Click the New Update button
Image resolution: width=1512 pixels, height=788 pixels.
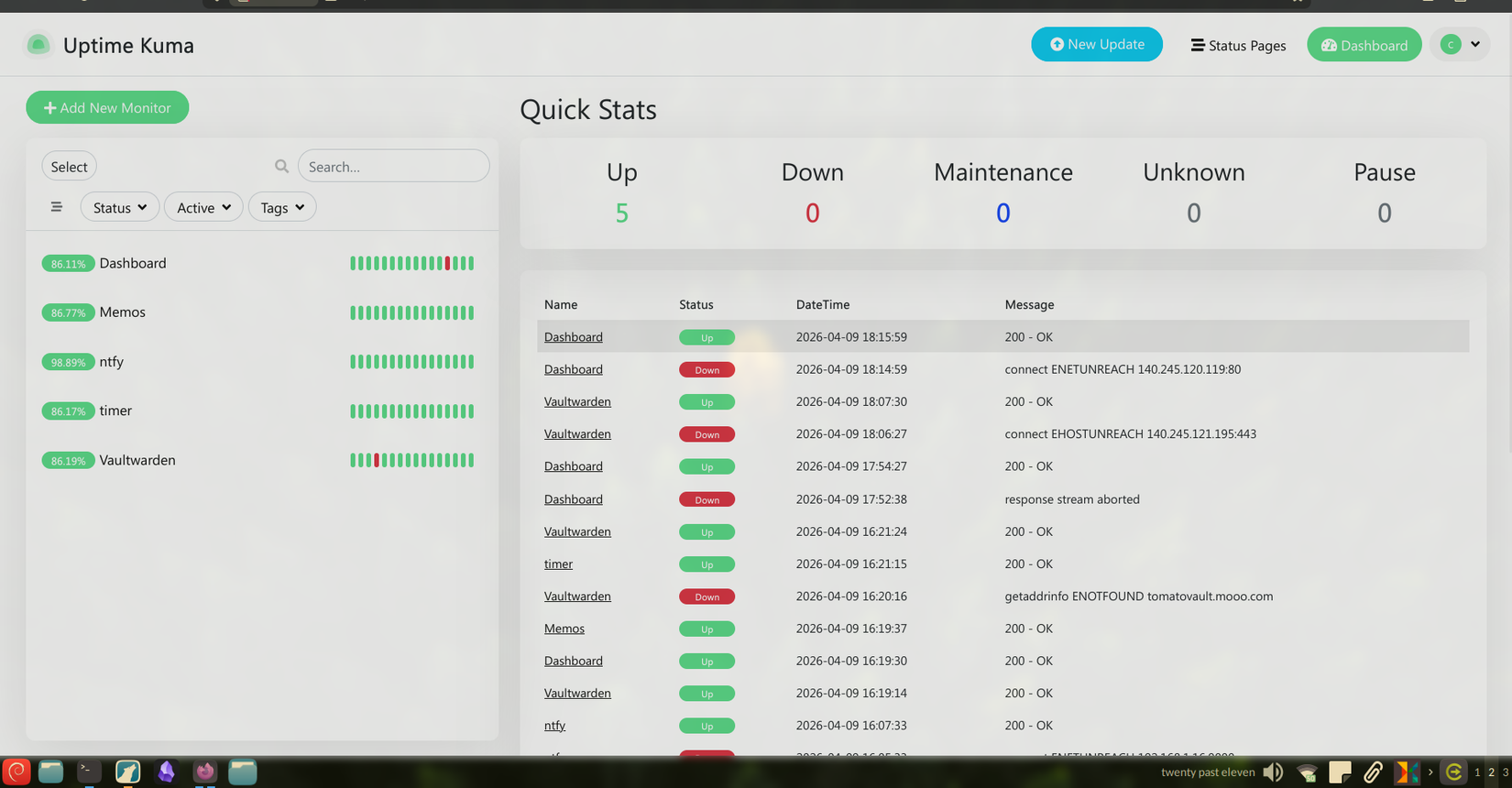click(1097, 44)
